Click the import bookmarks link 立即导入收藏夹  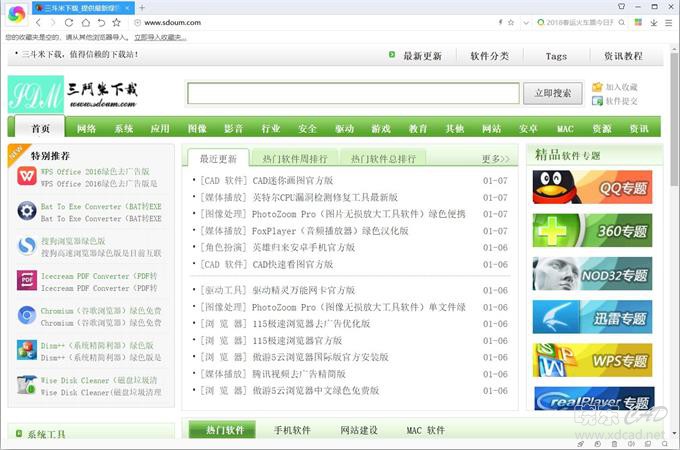tap(160, 38)
